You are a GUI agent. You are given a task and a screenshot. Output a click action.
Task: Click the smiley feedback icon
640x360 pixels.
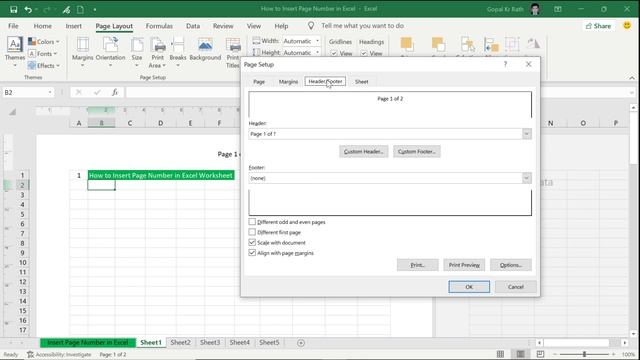click(x=627, y=25)
